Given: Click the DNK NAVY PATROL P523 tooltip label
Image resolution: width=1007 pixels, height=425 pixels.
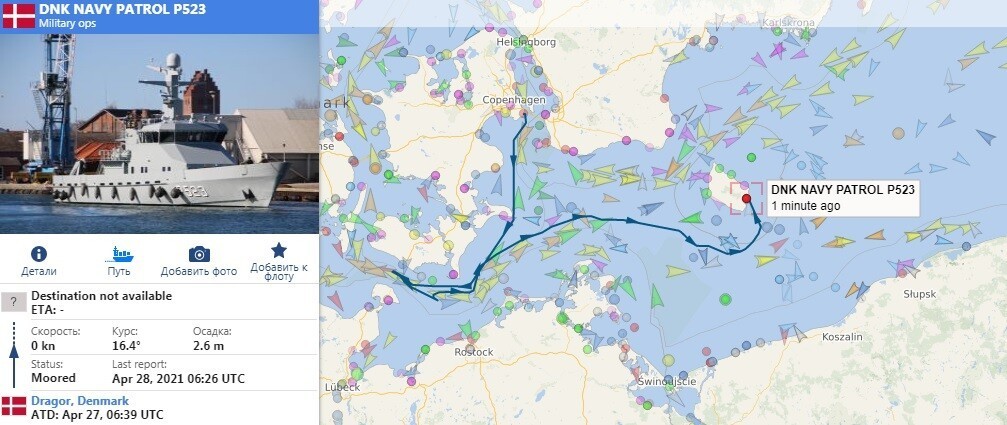Looking at the screenshot, I should coord(843,189).
